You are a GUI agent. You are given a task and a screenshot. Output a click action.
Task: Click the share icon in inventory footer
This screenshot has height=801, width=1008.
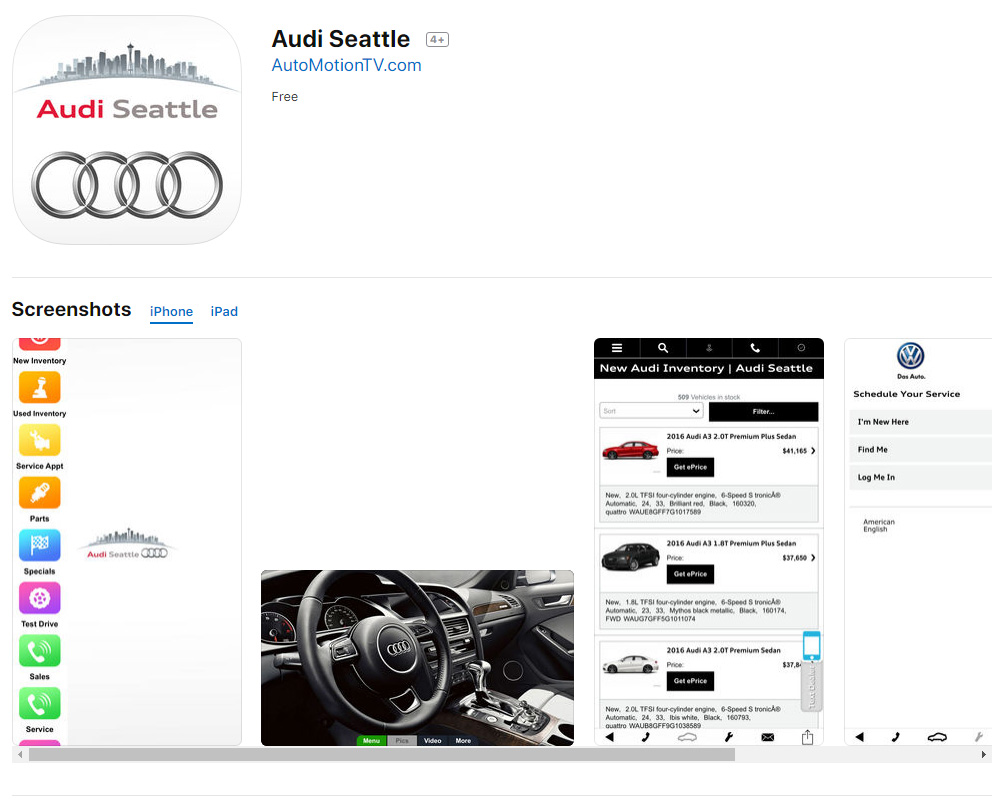807,737
